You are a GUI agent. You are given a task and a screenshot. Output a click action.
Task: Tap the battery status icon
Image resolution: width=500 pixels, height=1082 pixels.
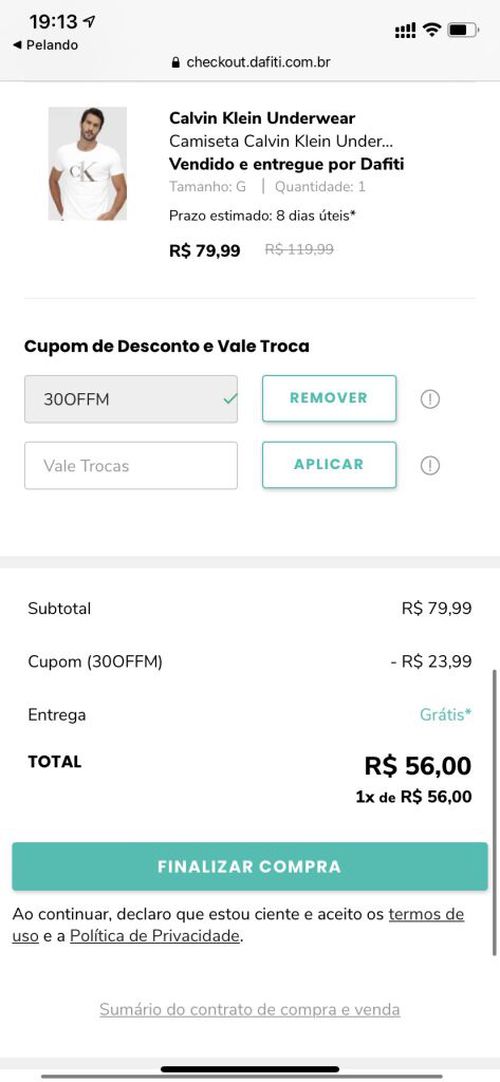(462, 30)
